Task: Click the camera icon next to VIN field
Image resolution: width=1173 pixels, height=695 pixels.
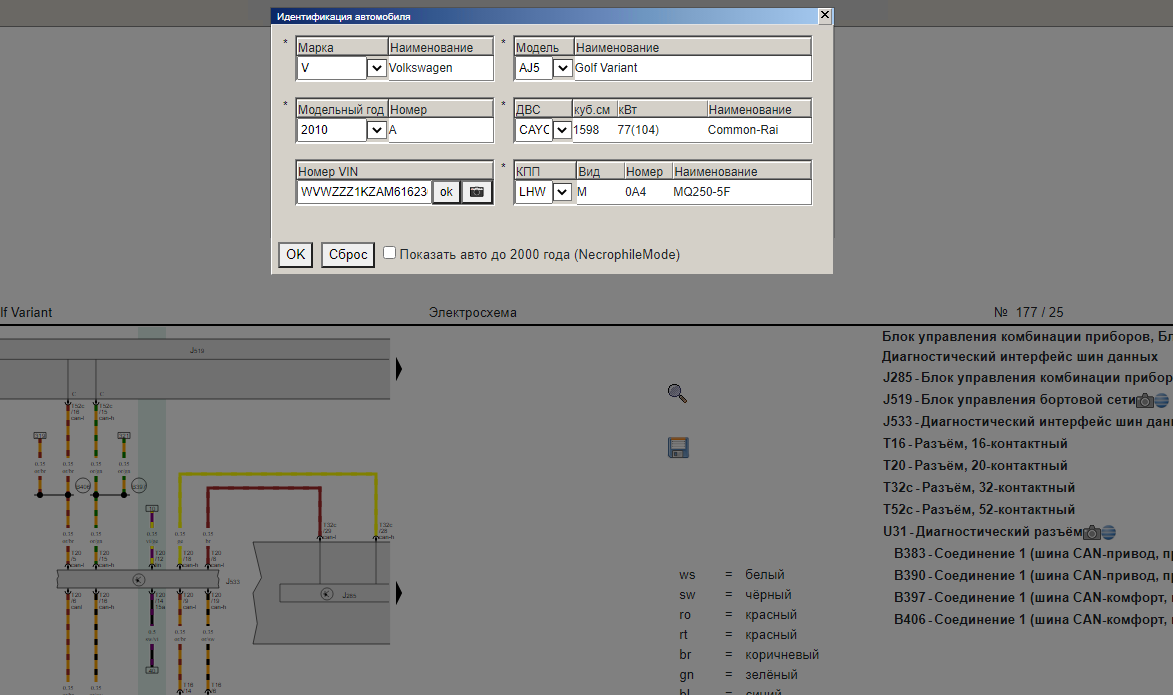Action: [x=477, y=192]
